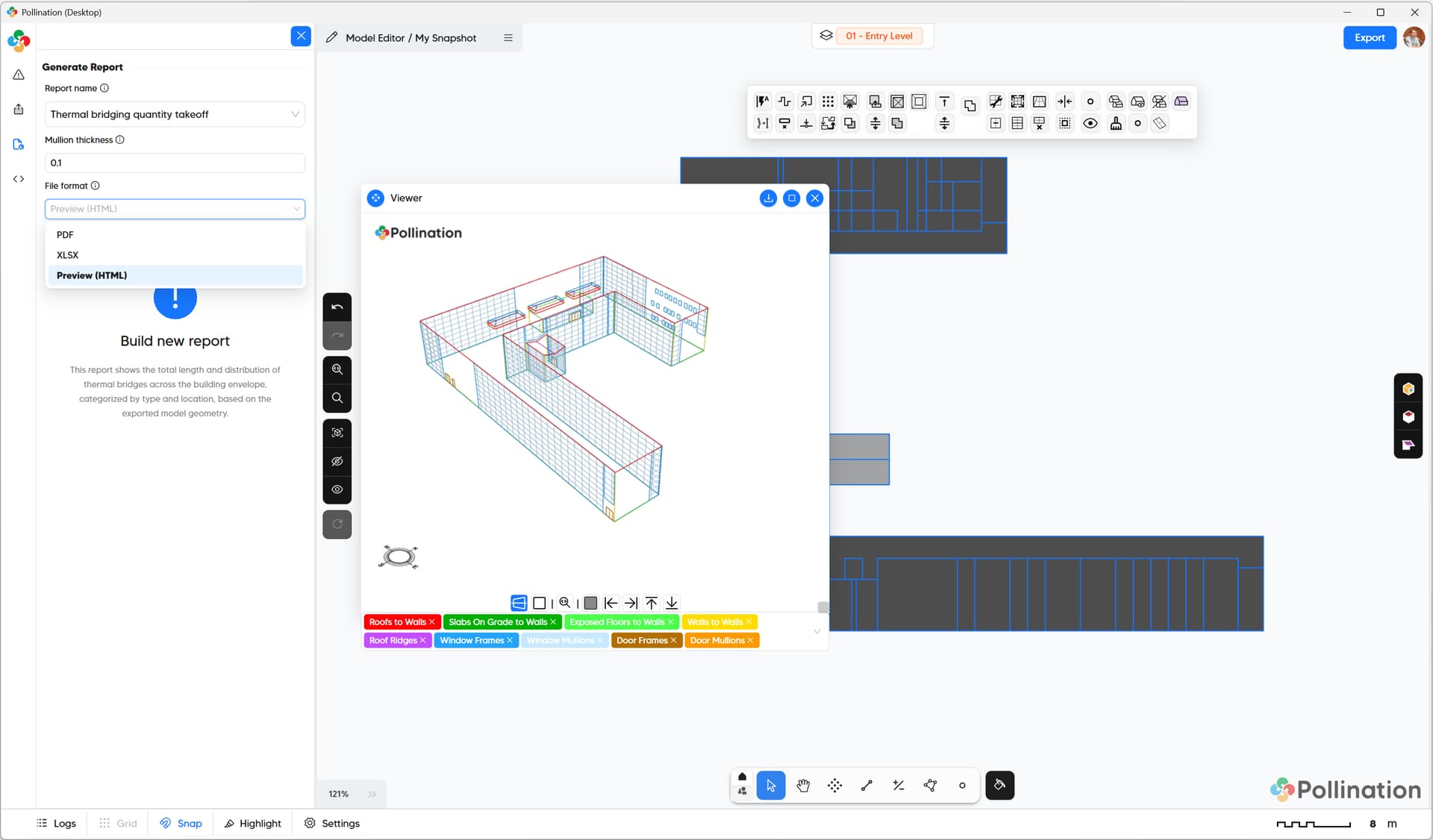1433x840 pixels.
Task: Select PDF from file format list
Action: [x=65, y=235]
